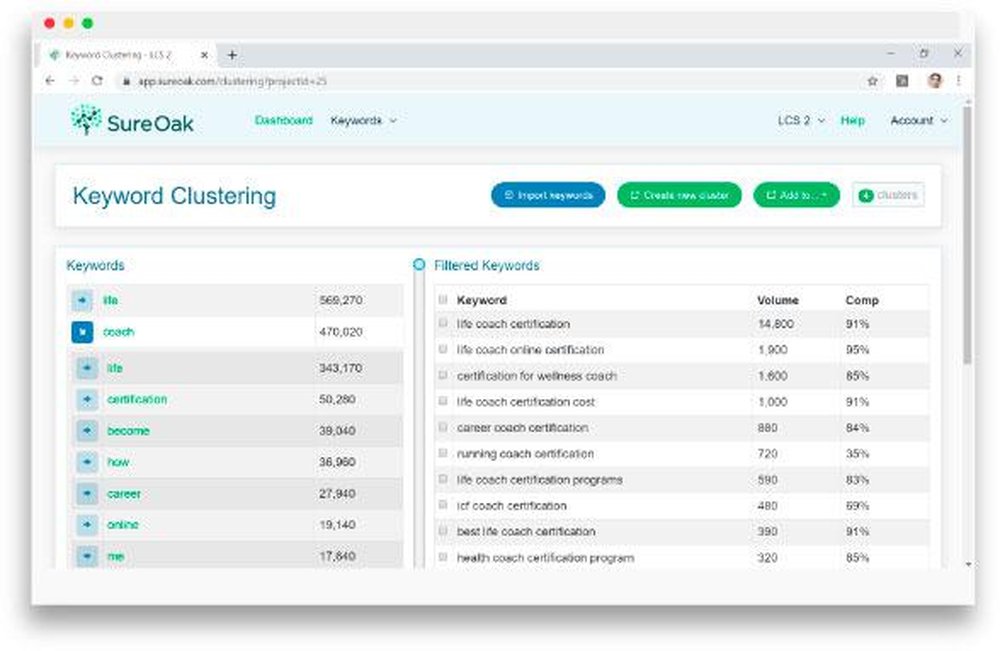1000x651 pixels.
Task: Select the 'certification' keyword link
Action: (x=137, y=399)
